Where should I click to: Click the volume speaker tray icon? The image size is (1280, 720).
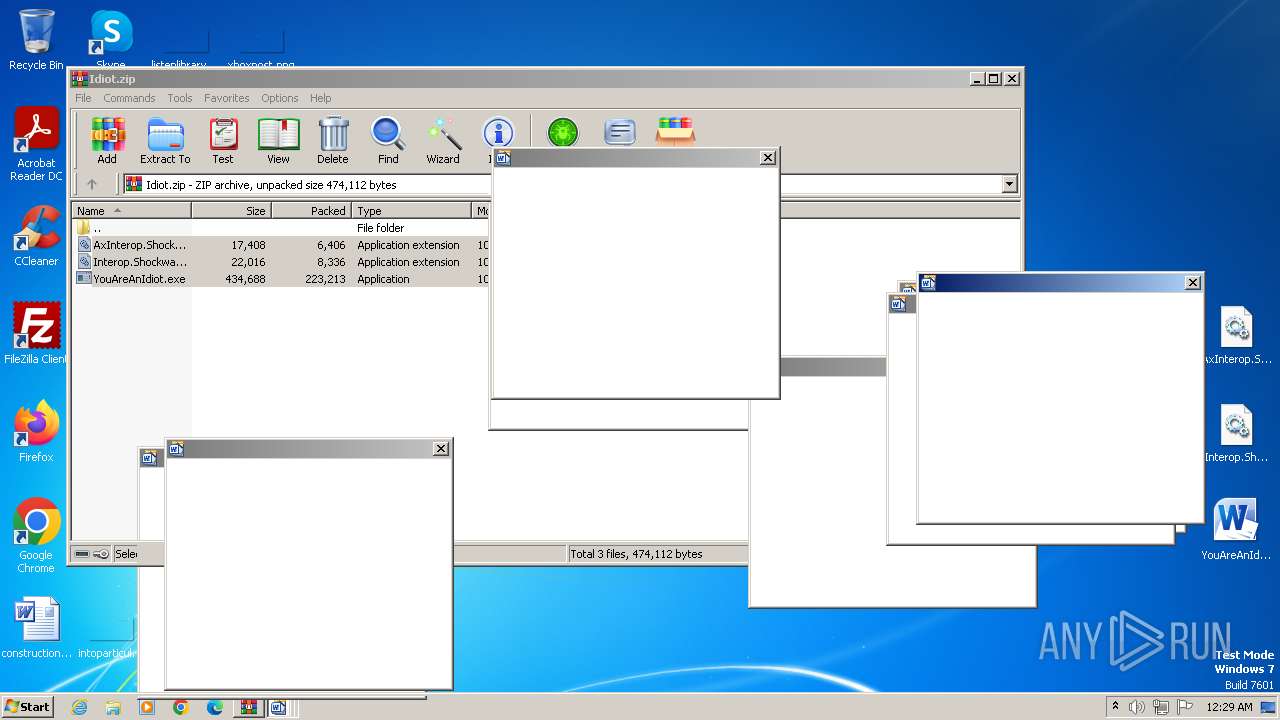pyautogui.click(x=1137, y=707)
